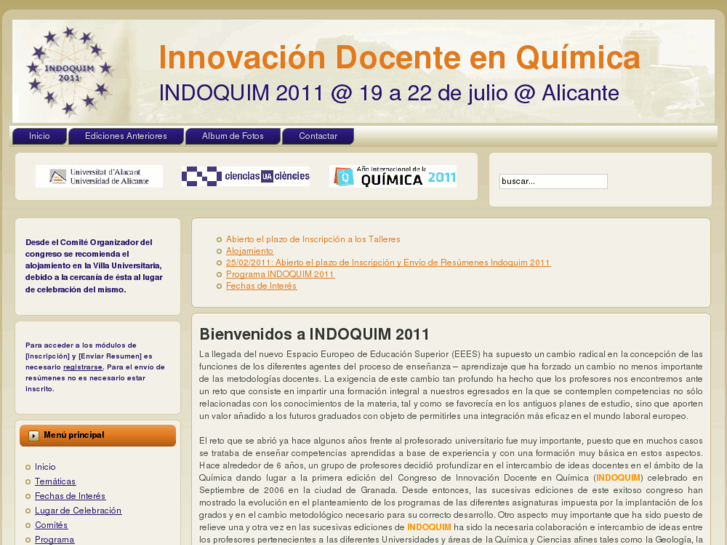
Task: Click the Menú principal header bar
Action: click(98, 436)
